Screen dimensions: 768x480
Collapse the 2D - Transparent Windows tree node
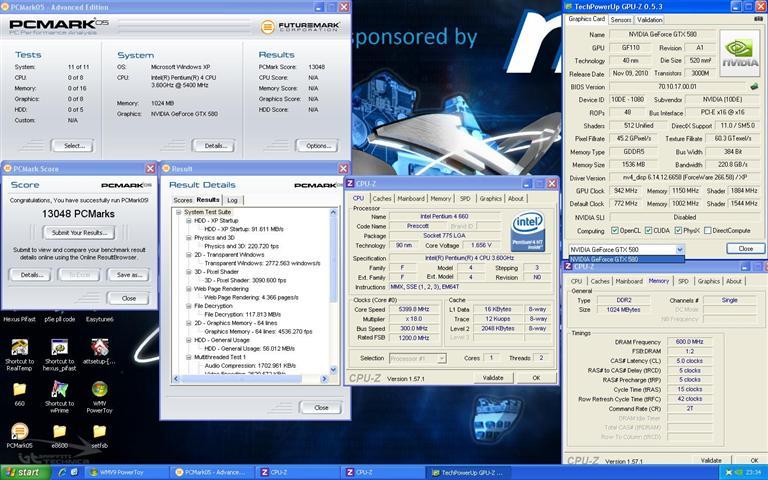click(x=189, y=255)
